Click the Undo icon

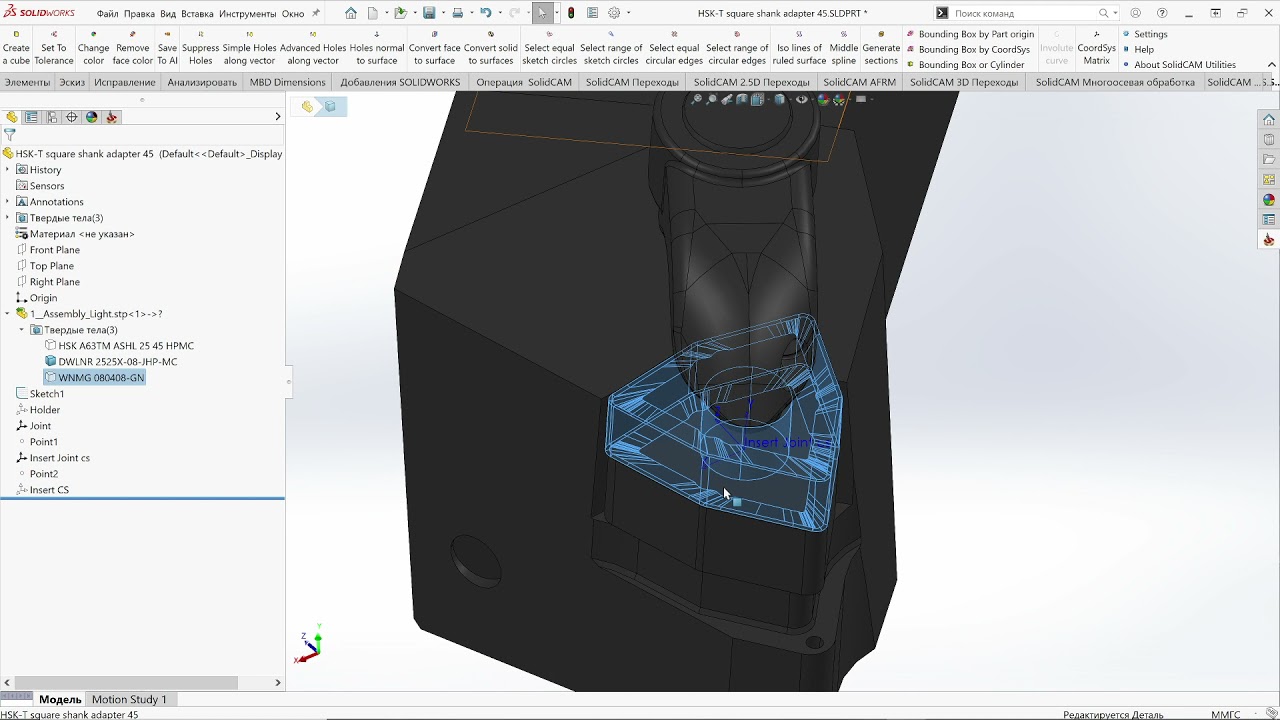(x=485, y=13)
